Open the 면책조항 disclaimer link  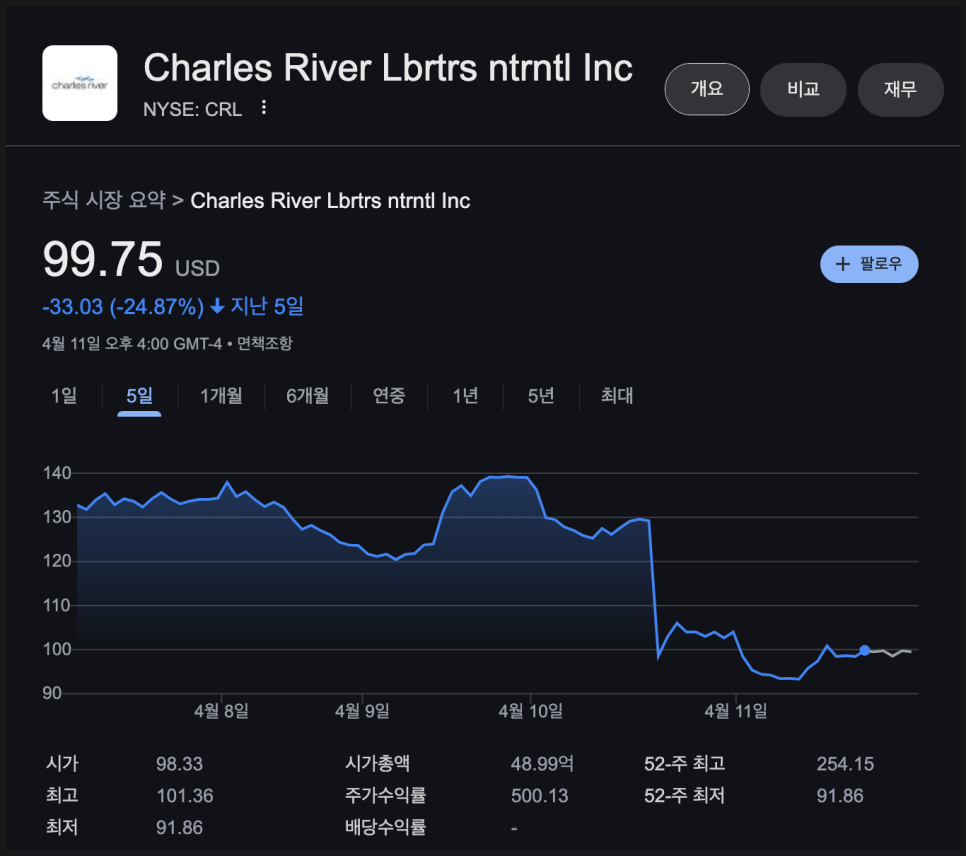pos(265,343)
